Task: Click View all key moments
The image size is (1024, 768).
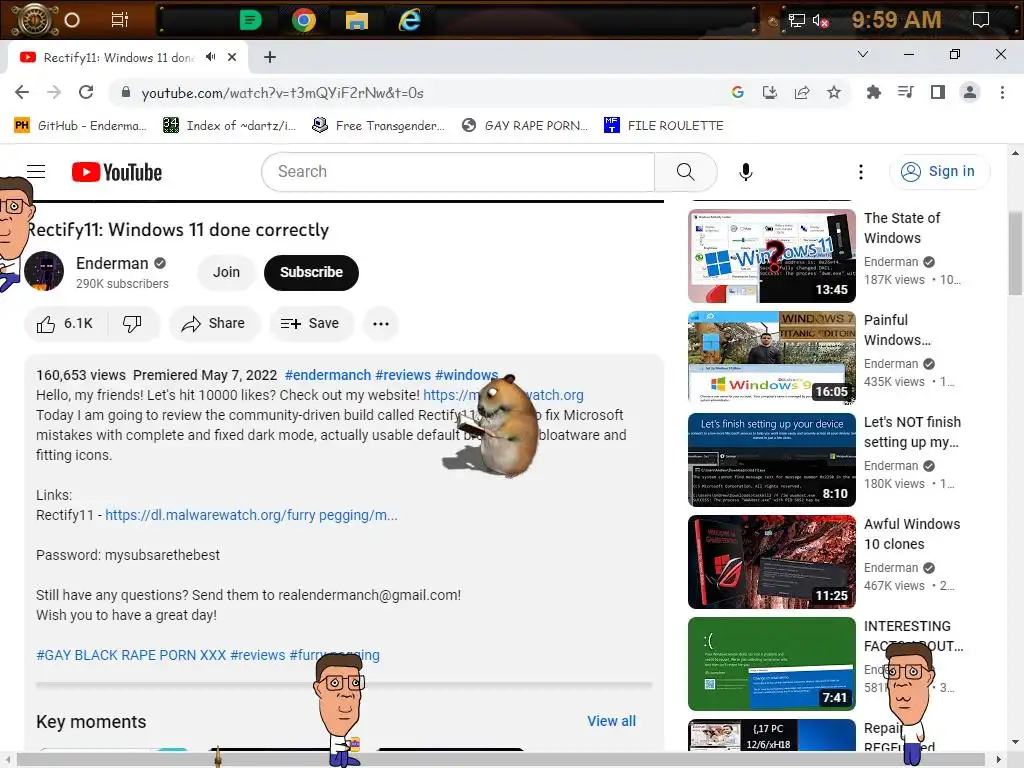Action: [x=611, y=721]
